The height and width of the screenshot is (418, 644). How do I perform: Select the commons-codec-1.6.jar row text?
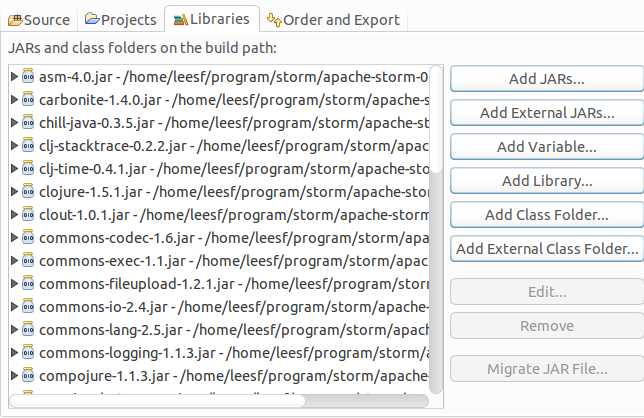234,237
